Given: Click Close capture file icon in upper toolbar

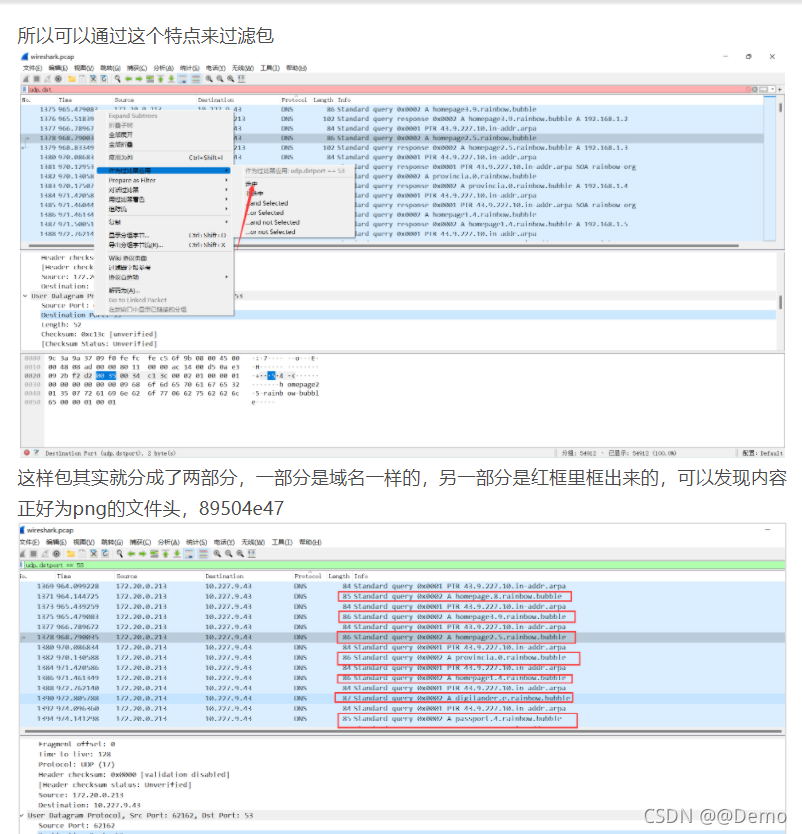Looking at the screenshot, I should (x=93, y=79).
